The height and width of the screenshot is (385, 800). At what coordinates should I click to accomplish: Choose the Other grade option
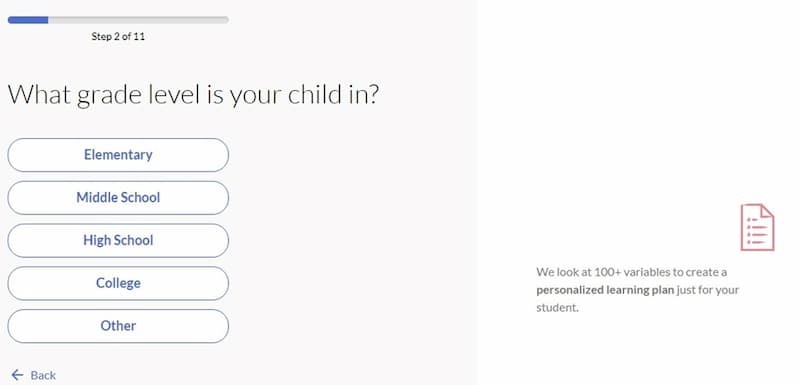118,326
